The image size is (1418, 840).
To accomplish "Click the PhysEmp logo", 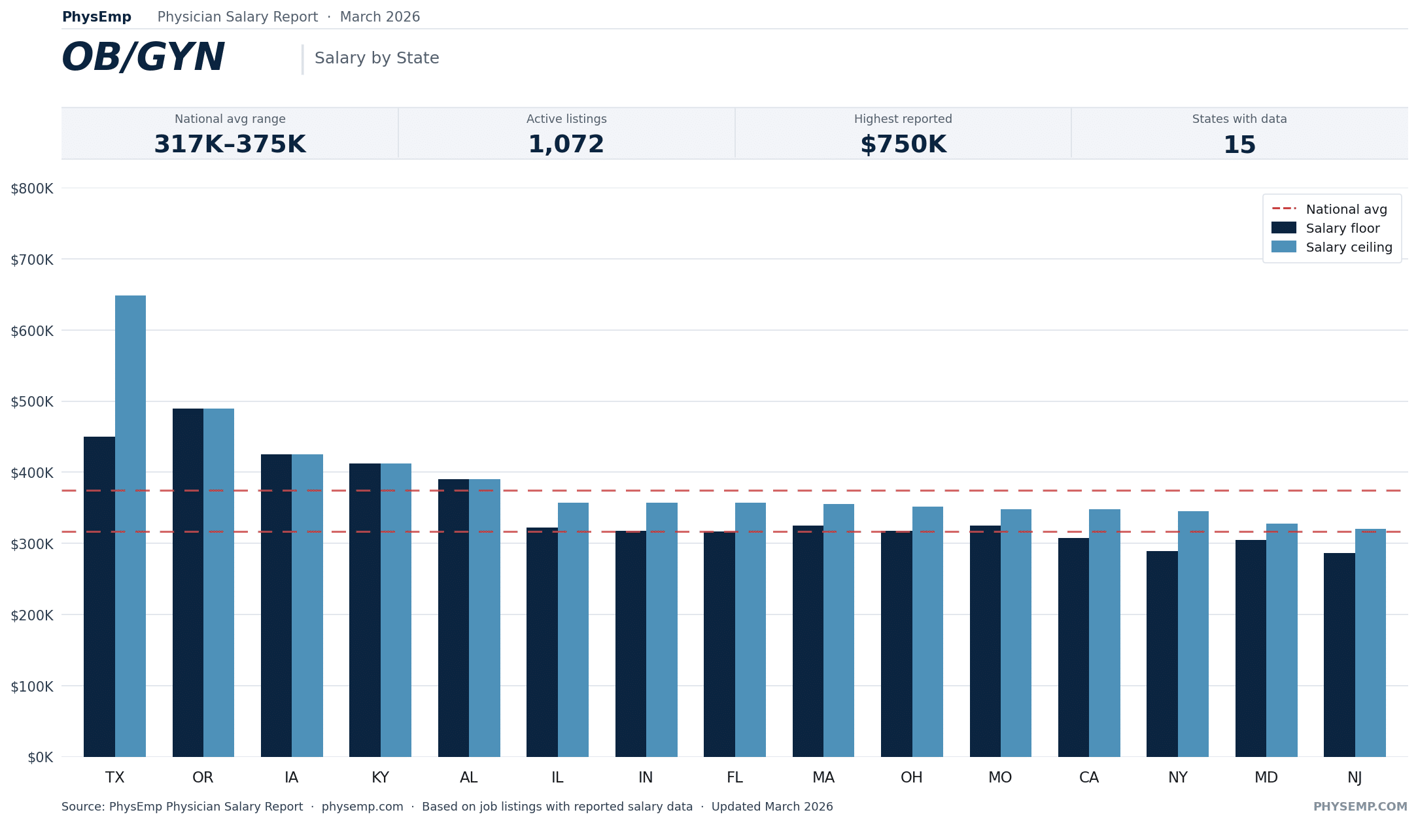I will coord(95,16).
